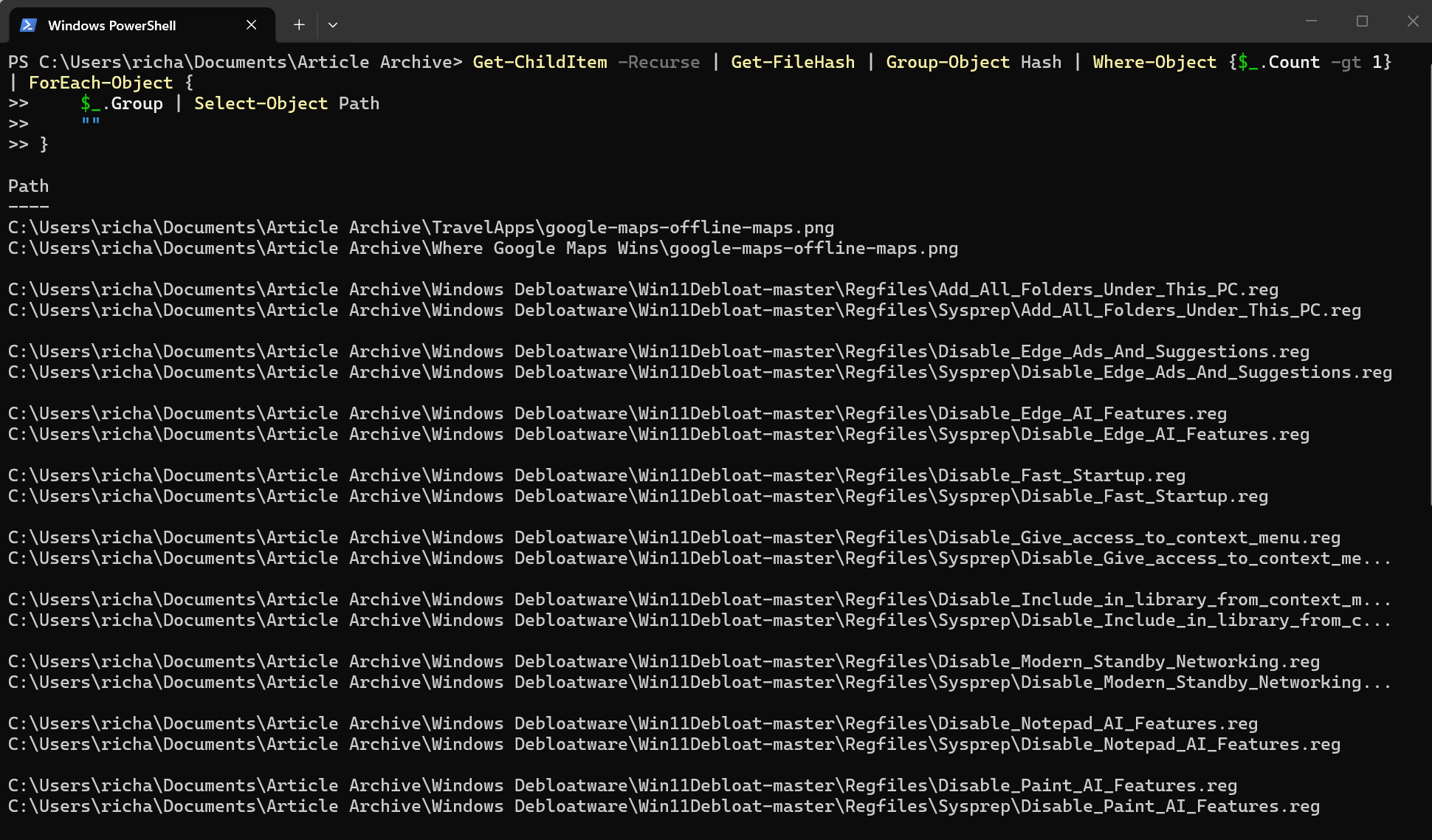Click Regfiles\Disable_Modern_Standby_Networking.reg line

click(x=664, y=661)
